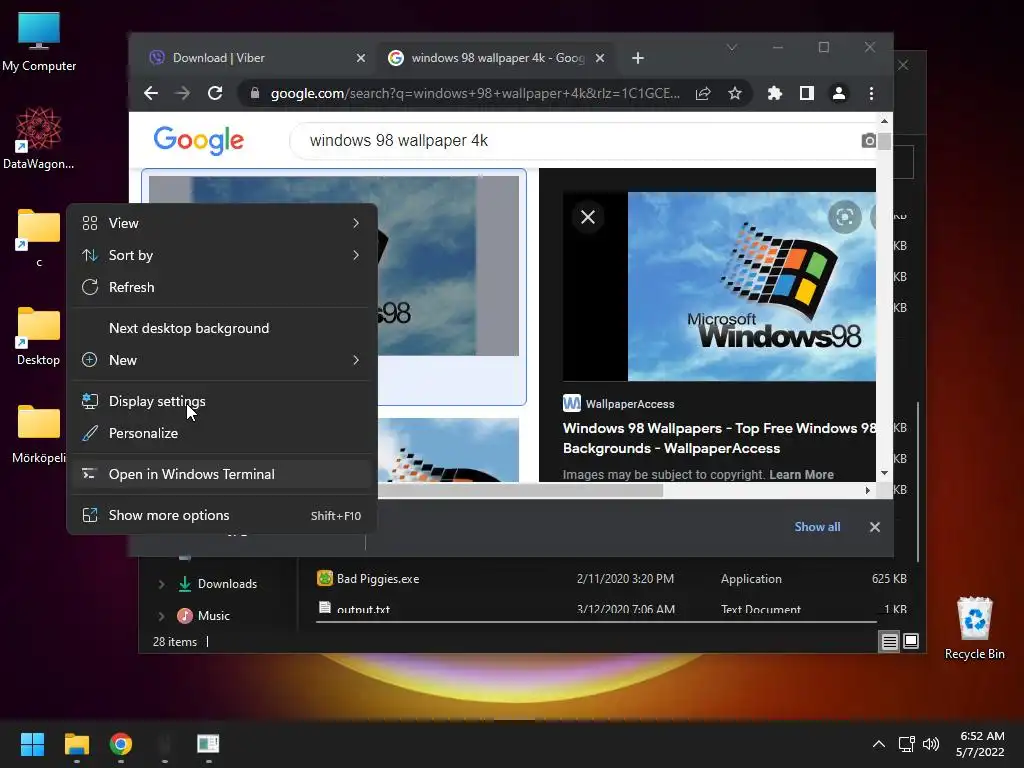Expand View submenu arrow

[x=356, y=223]
